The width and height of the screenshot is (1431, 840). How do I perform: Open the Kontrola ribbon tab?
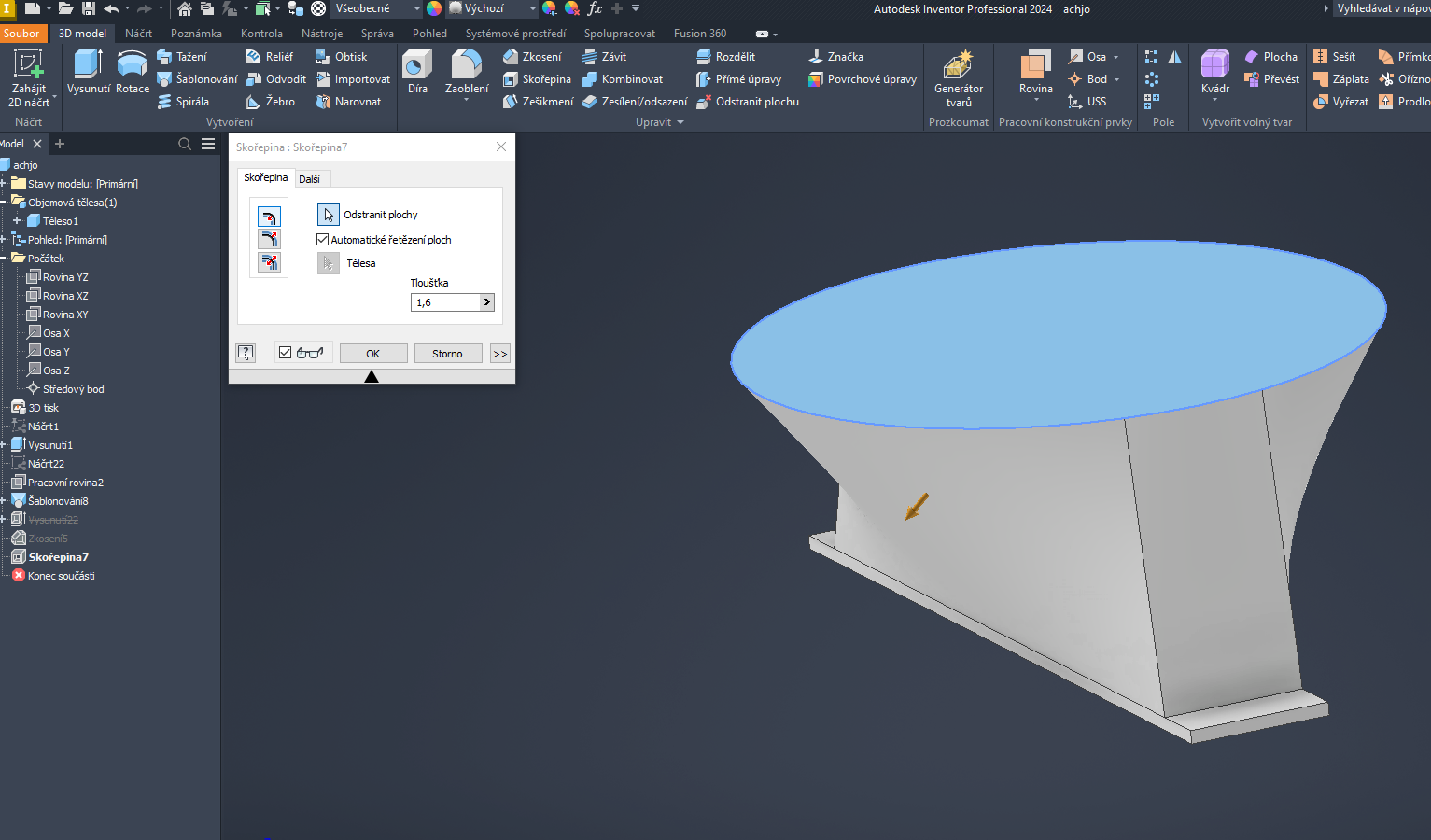[261, 34]
